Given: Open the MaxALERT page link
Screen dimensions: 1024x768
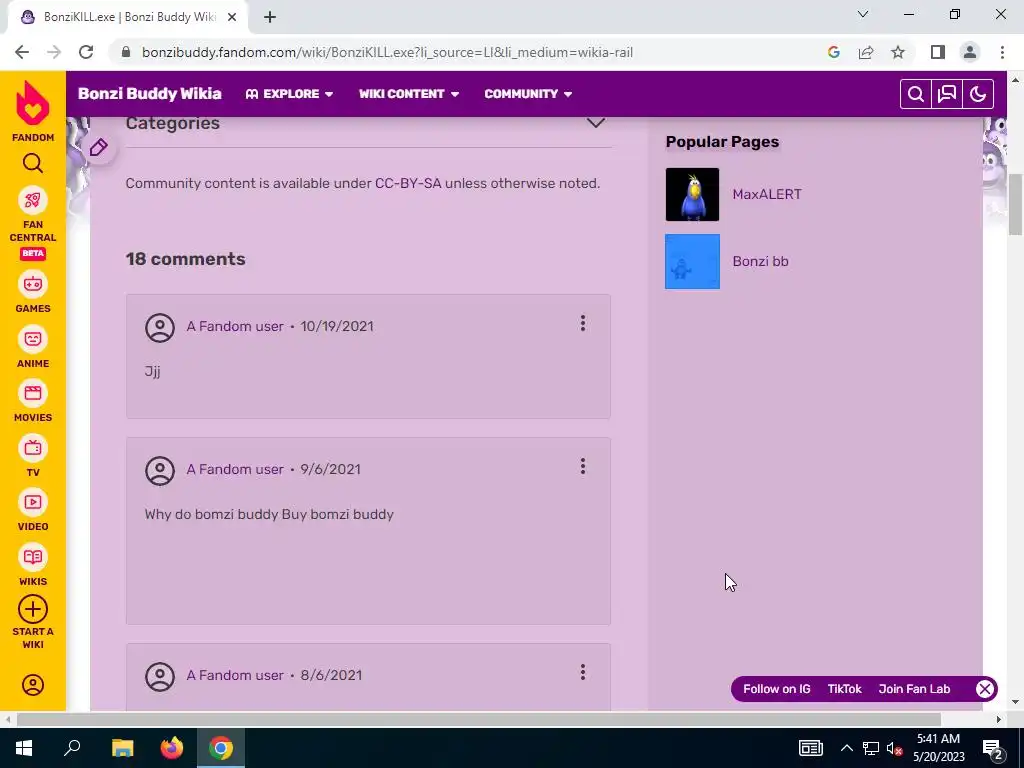Looking at the screenshot, I should [767, 195].
